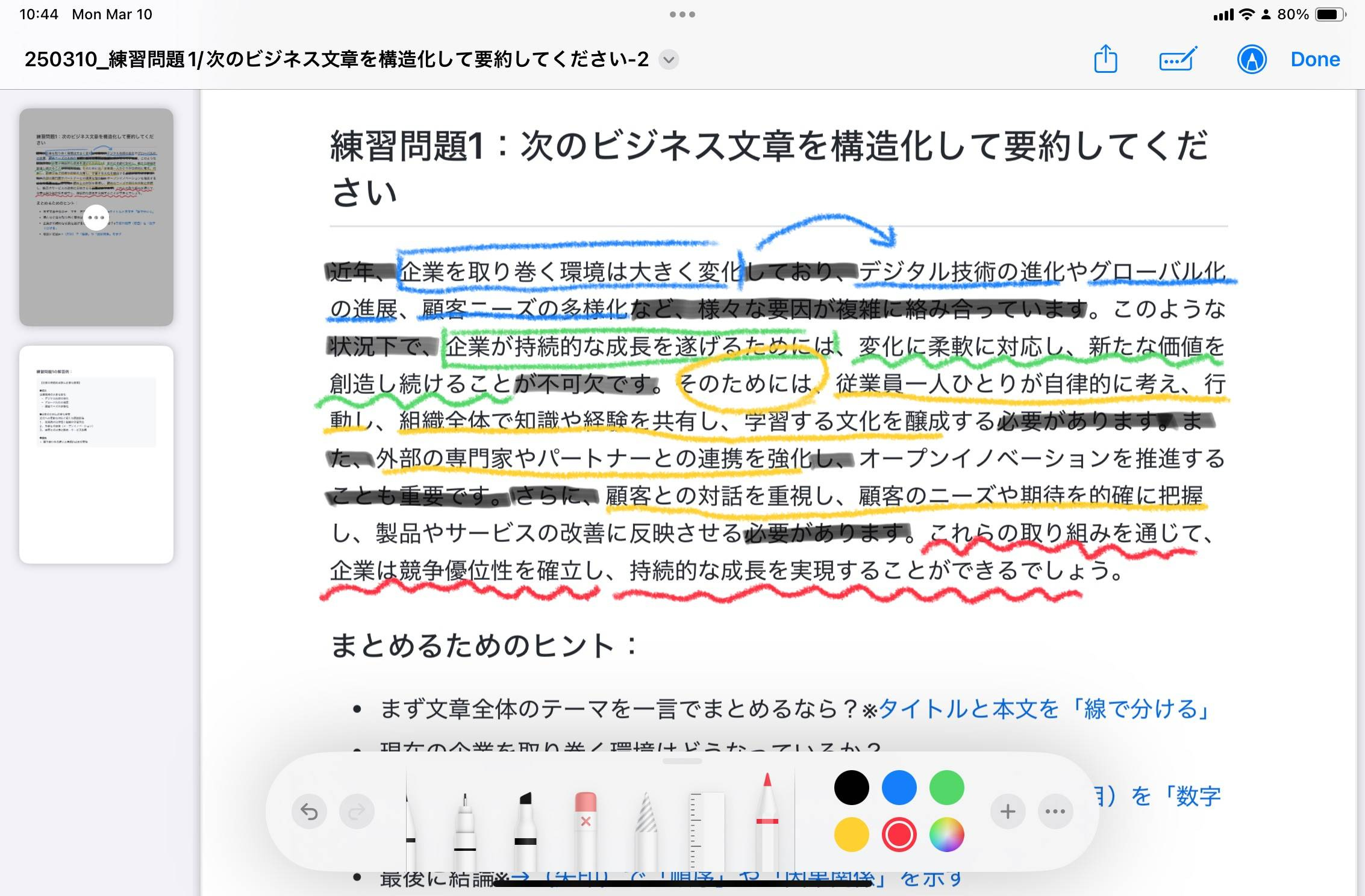This screenshot has width=1365, height=896.
Task: Choose the yellow color swatch
Action: 851,835
